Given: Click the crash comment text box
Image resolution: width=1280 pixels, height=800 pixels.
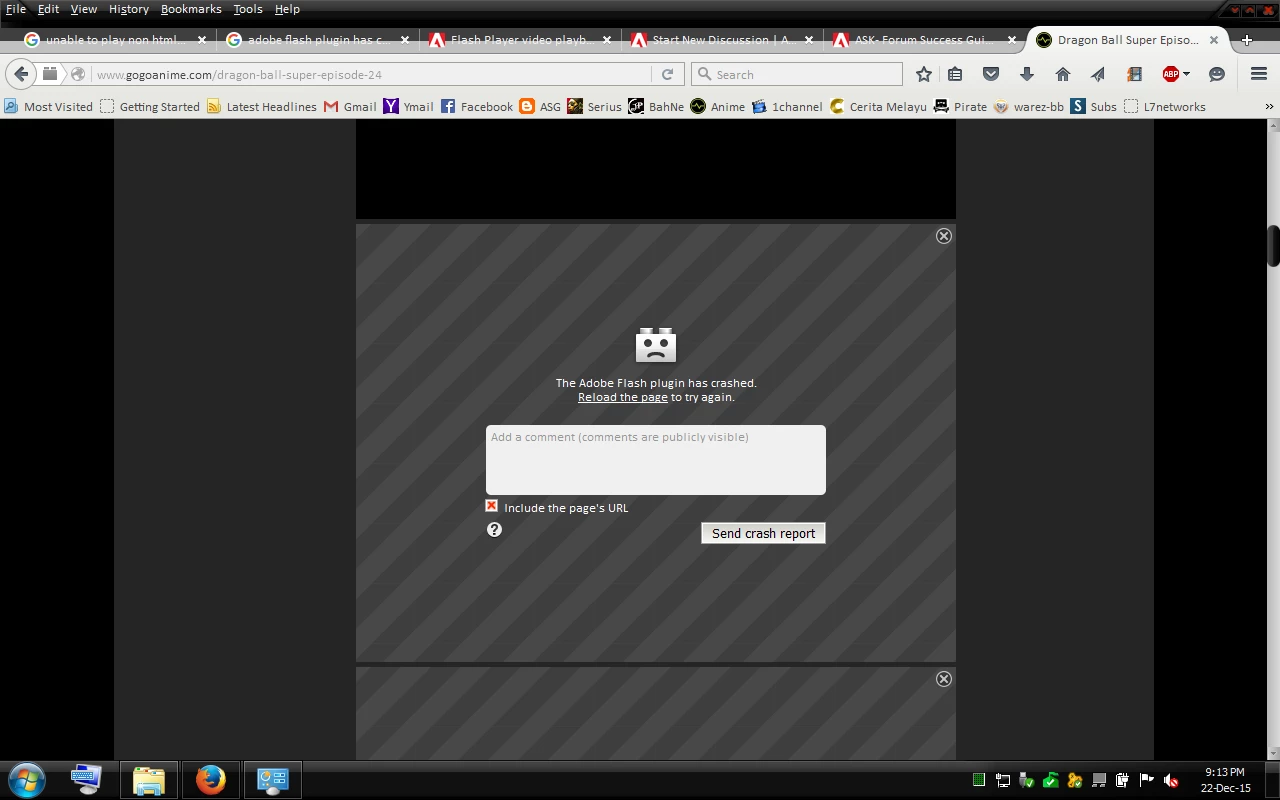Looking at the screenshot, I should tap(656, 460).
